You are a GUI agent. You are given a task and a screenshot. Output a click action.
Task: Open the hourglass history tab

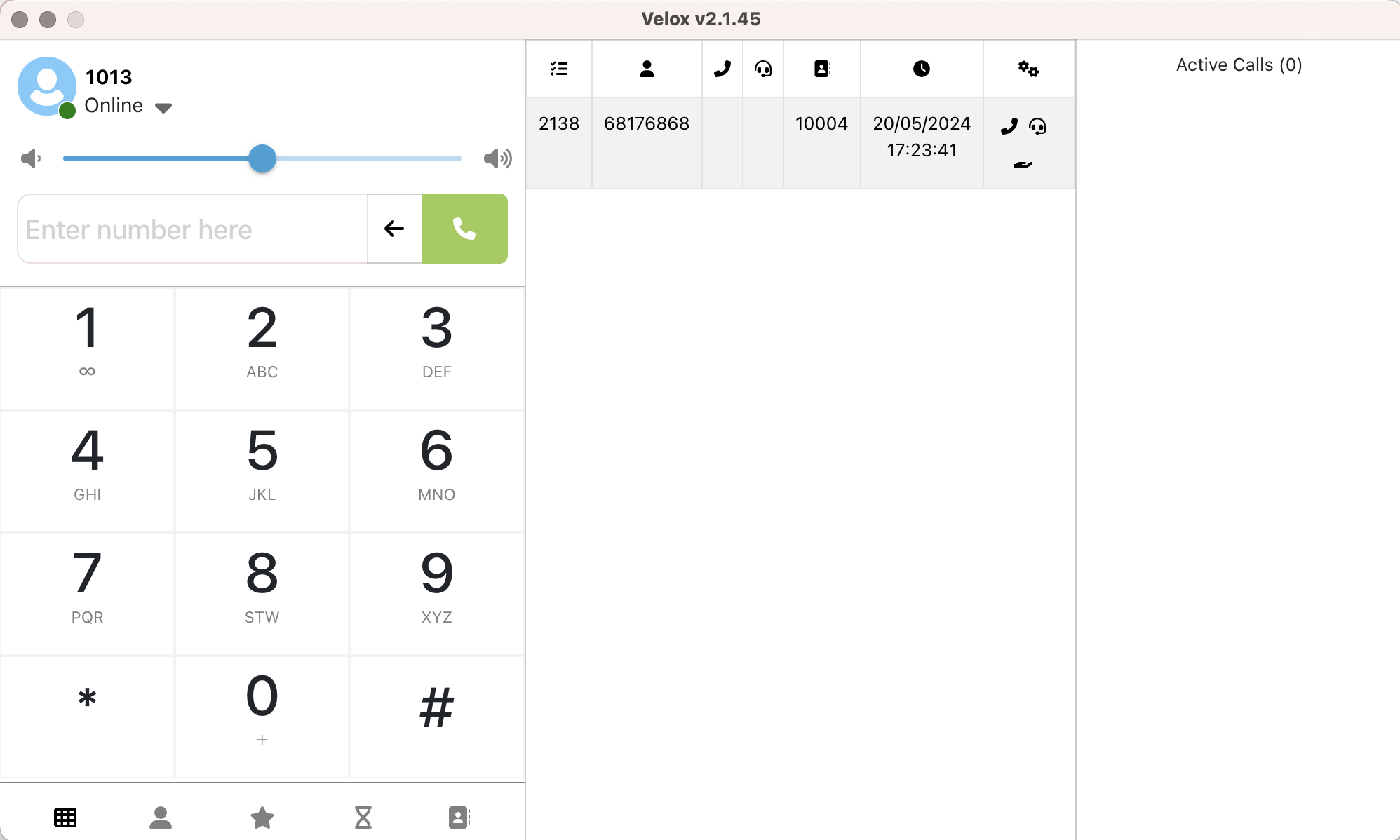363,818
